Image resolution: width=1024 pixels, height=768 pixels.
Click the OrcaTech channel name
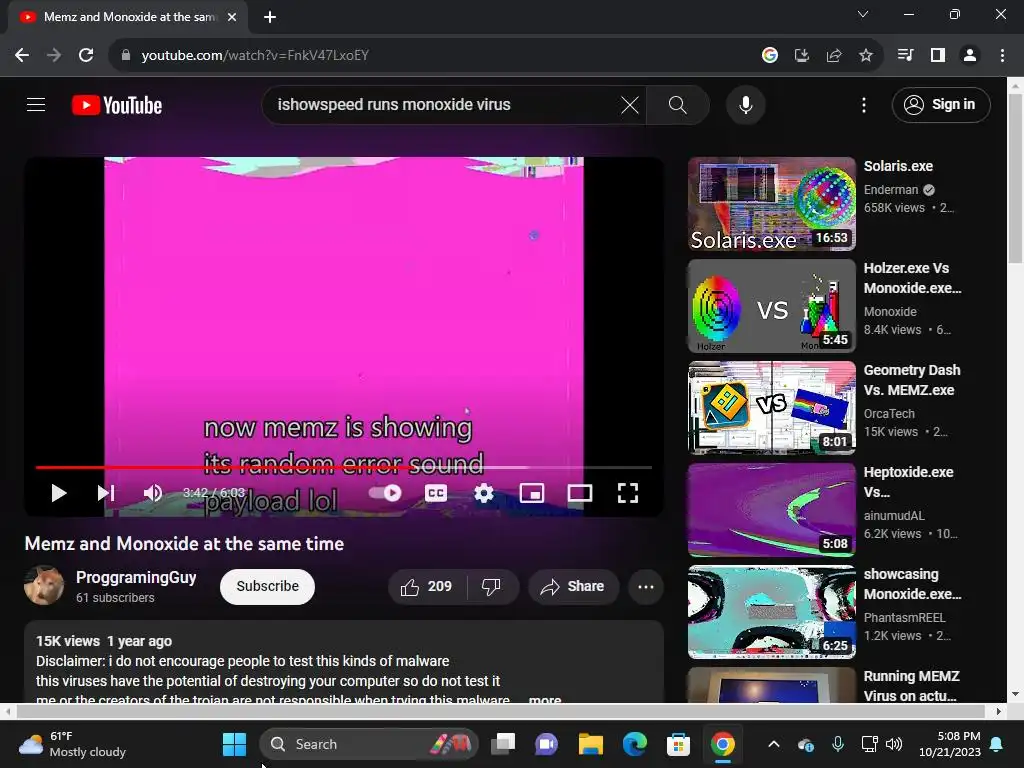pyautogui.click(x=889, y=413)
